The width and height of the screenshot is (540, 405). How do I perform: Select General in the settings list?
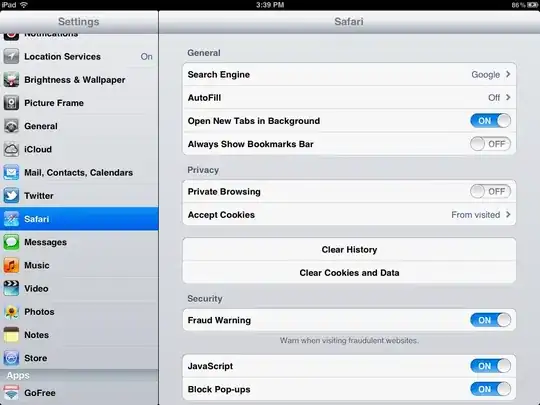click(x=79, y=126)
